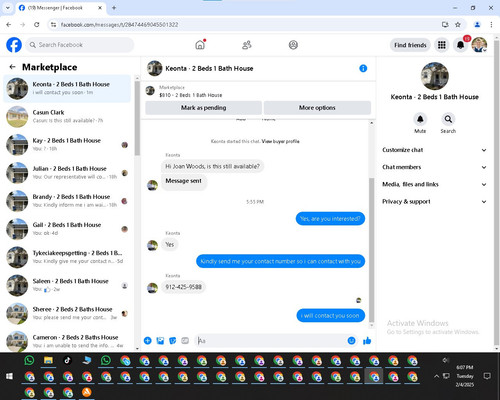Open the Friends icon in top navigation
The image size is (500, 400).
pyautogui.click(x=247, y=45)
